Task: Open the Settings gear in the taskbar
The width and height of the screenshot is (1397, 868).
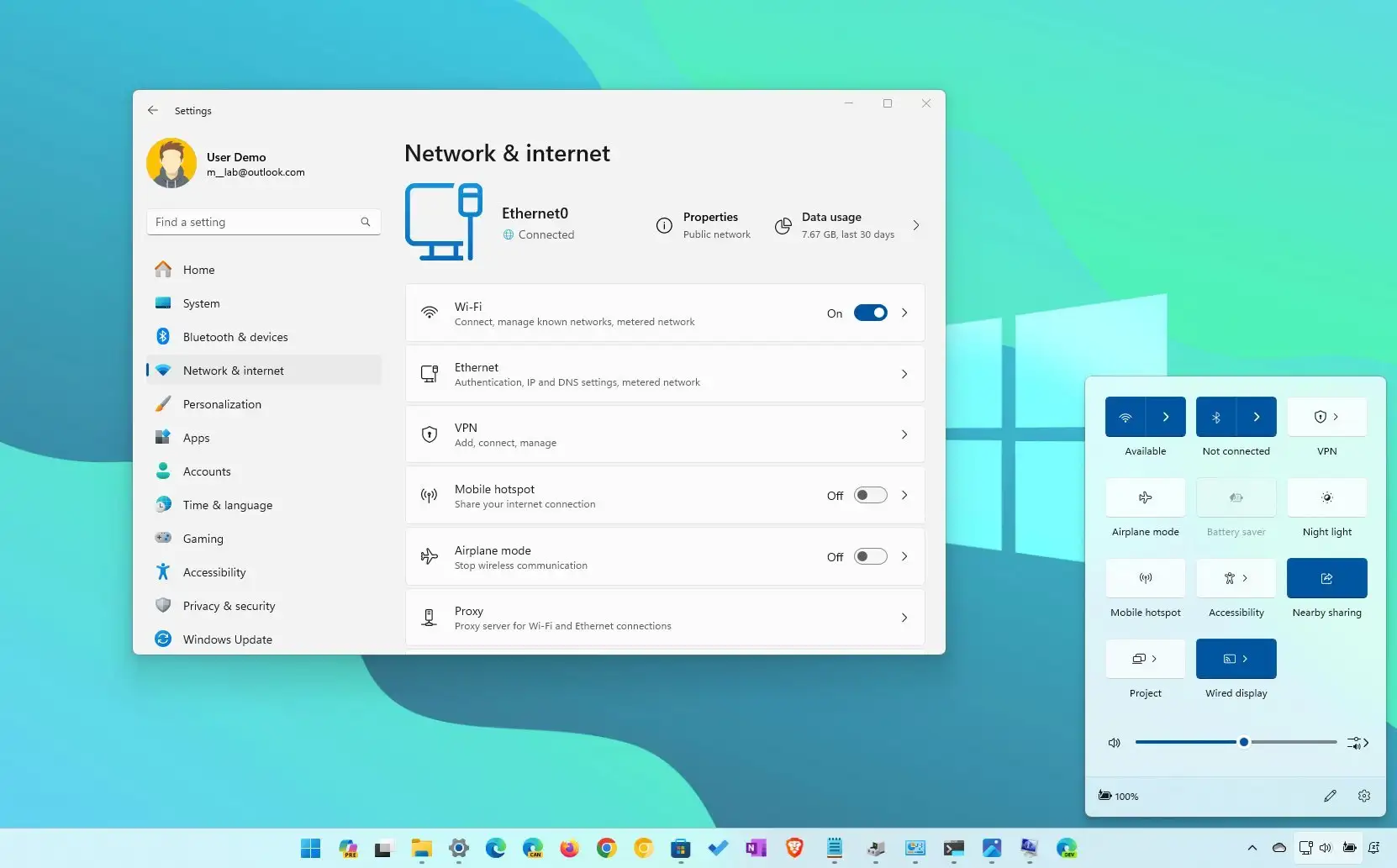Action: (459, 848)
